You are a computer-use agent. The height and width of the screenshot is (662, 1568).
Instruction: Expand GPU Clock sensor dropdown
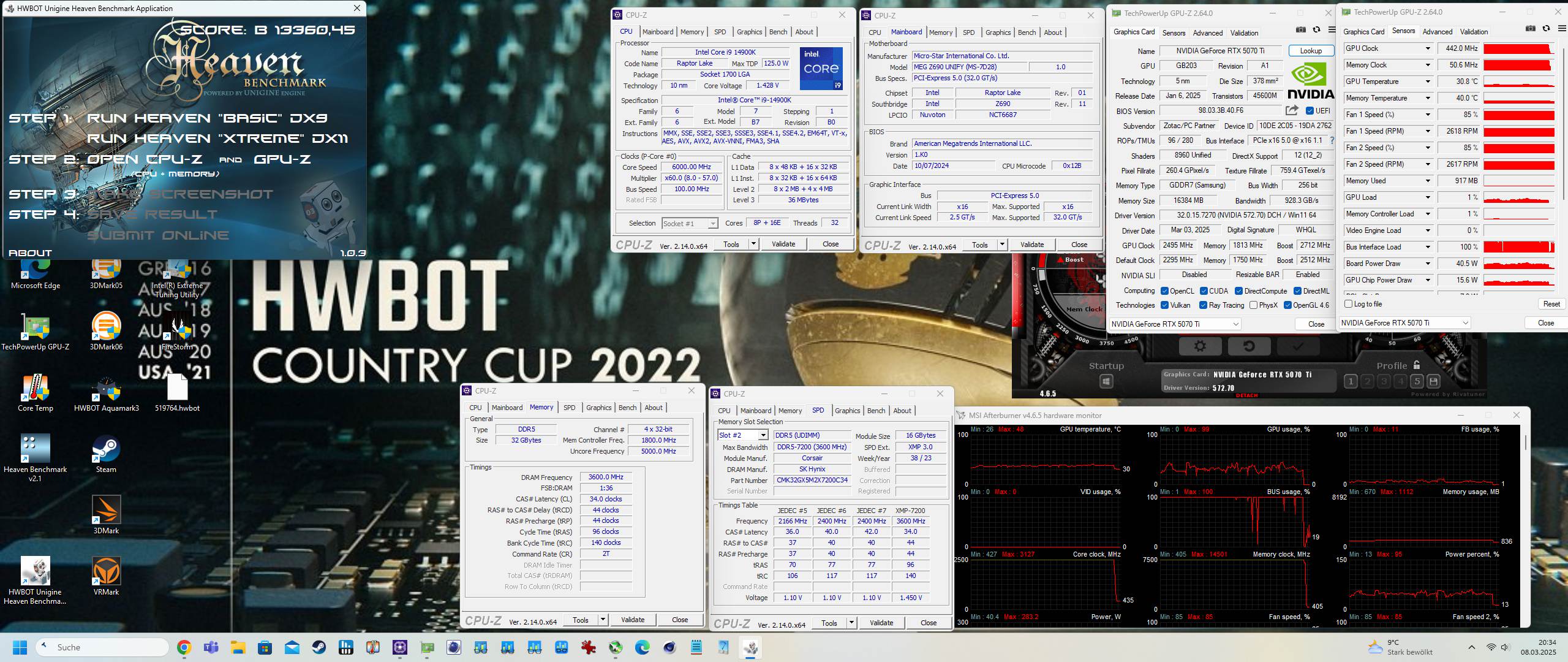(x=1428, y=48)
